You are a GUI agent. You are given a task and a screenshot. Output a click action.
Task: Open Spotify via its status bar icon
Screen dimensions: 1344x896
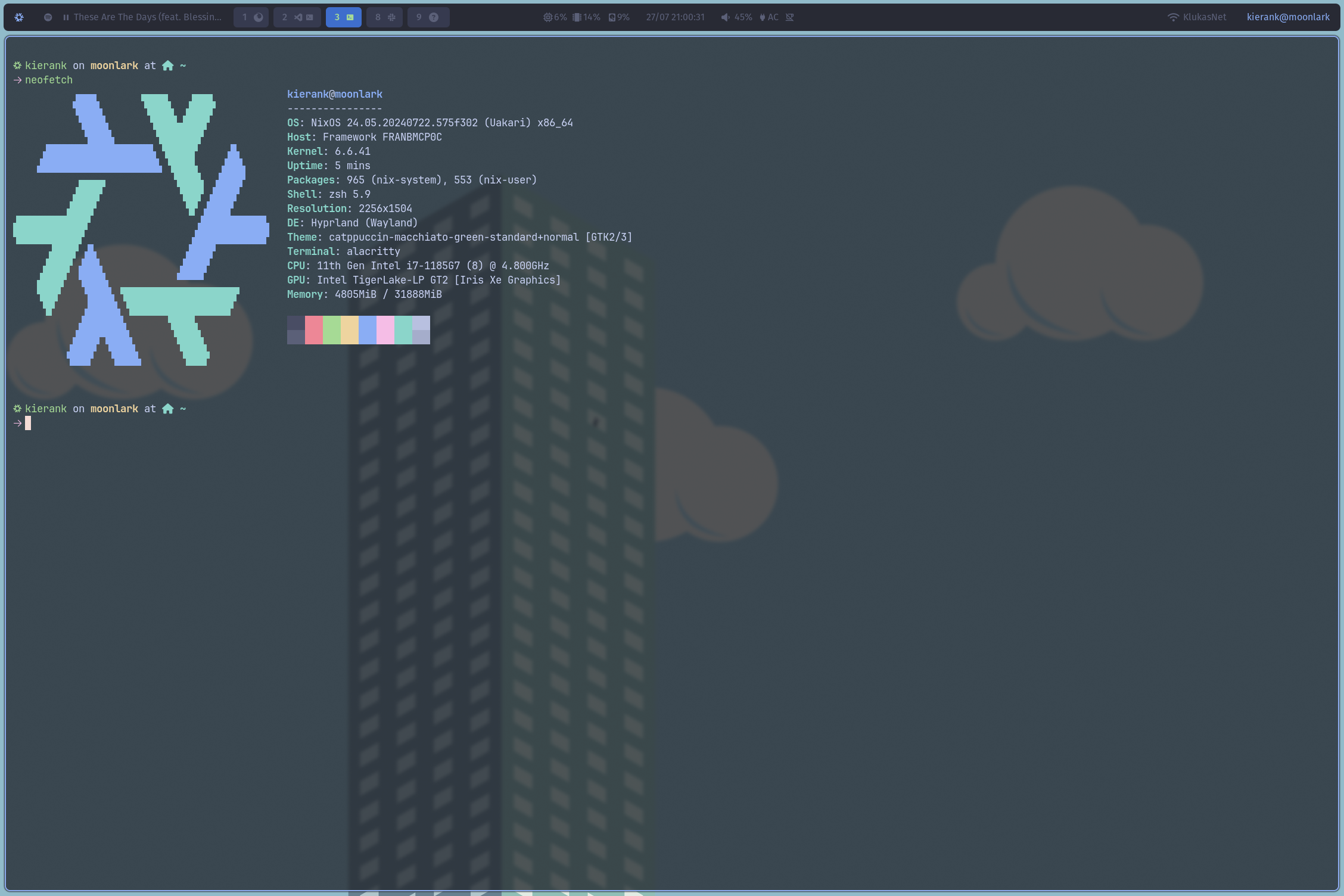[x=48, y=17]
